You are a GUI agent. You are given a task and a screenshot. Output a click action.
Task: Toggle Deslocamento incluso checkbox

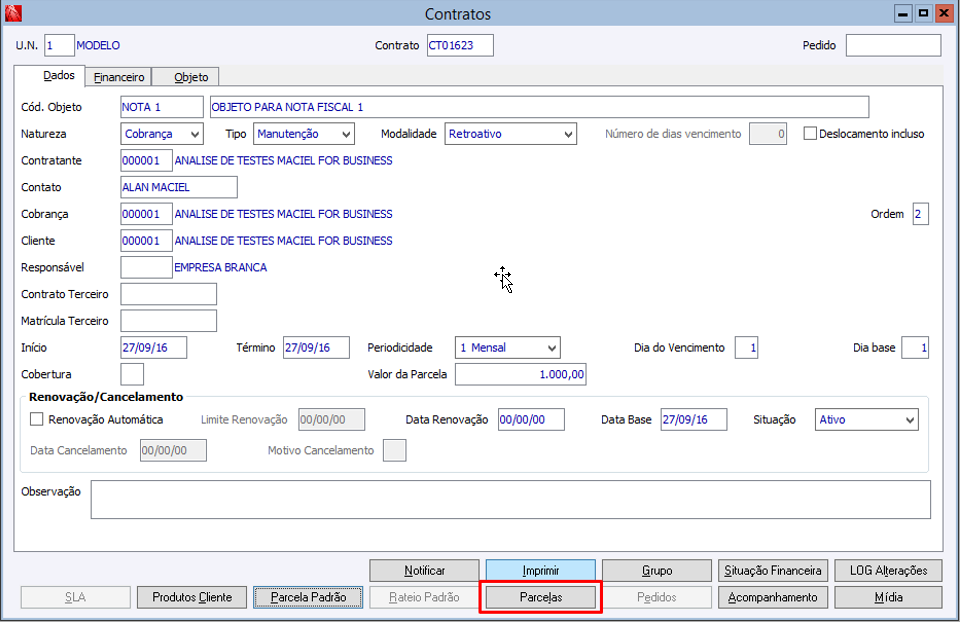coord(810,133)
